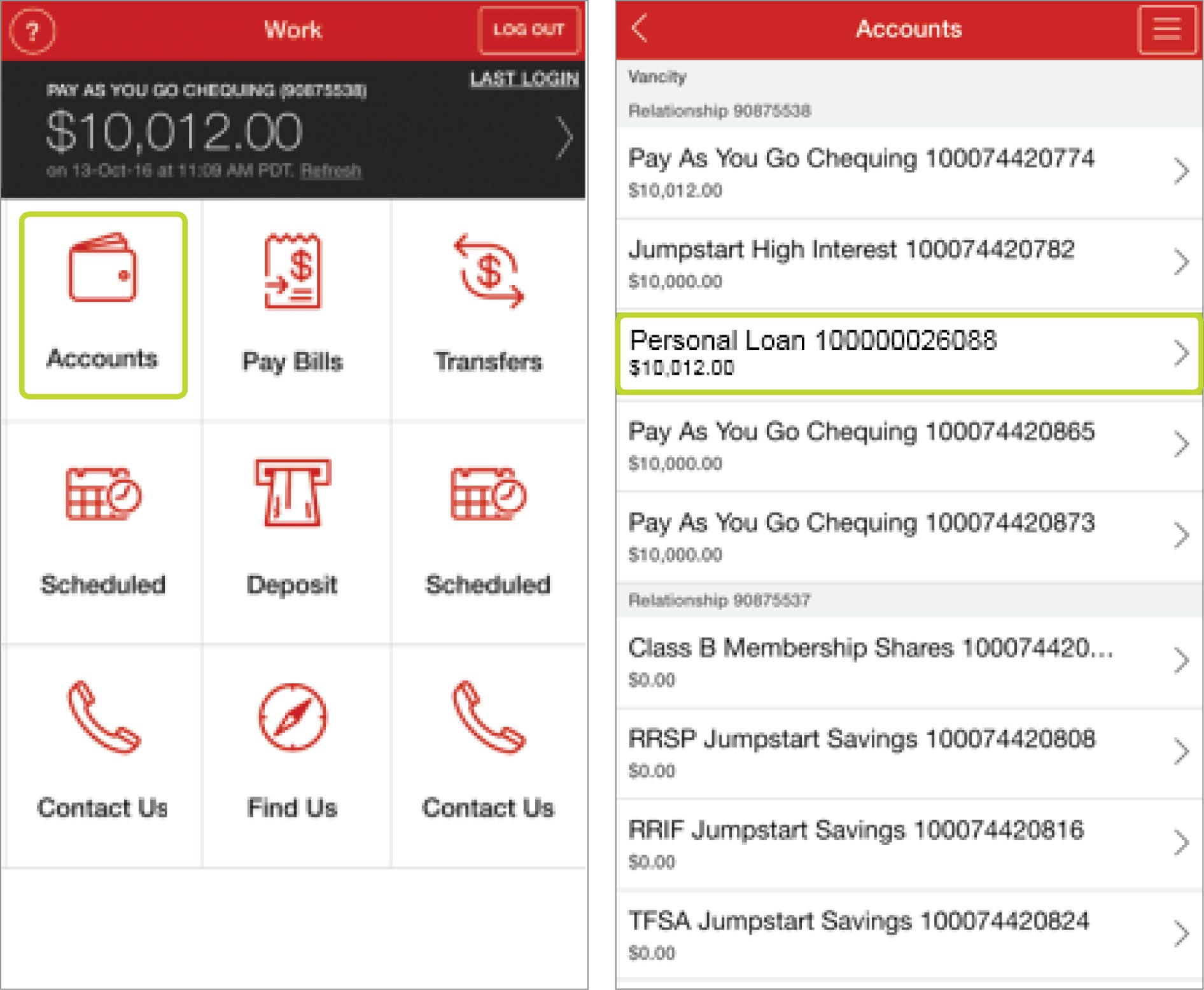
Task: Select the Transfers dollar arrows icon
Action: (x=488, y=272)
